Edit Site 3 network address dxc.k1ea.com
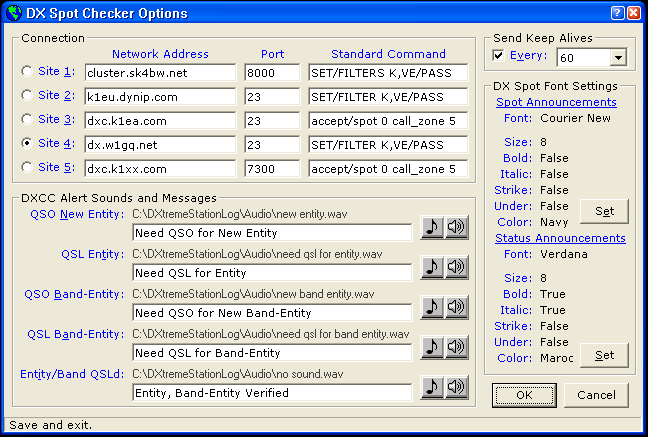This screenshot has width=648, height=437. pyautogui.click(x=160, y=121)
